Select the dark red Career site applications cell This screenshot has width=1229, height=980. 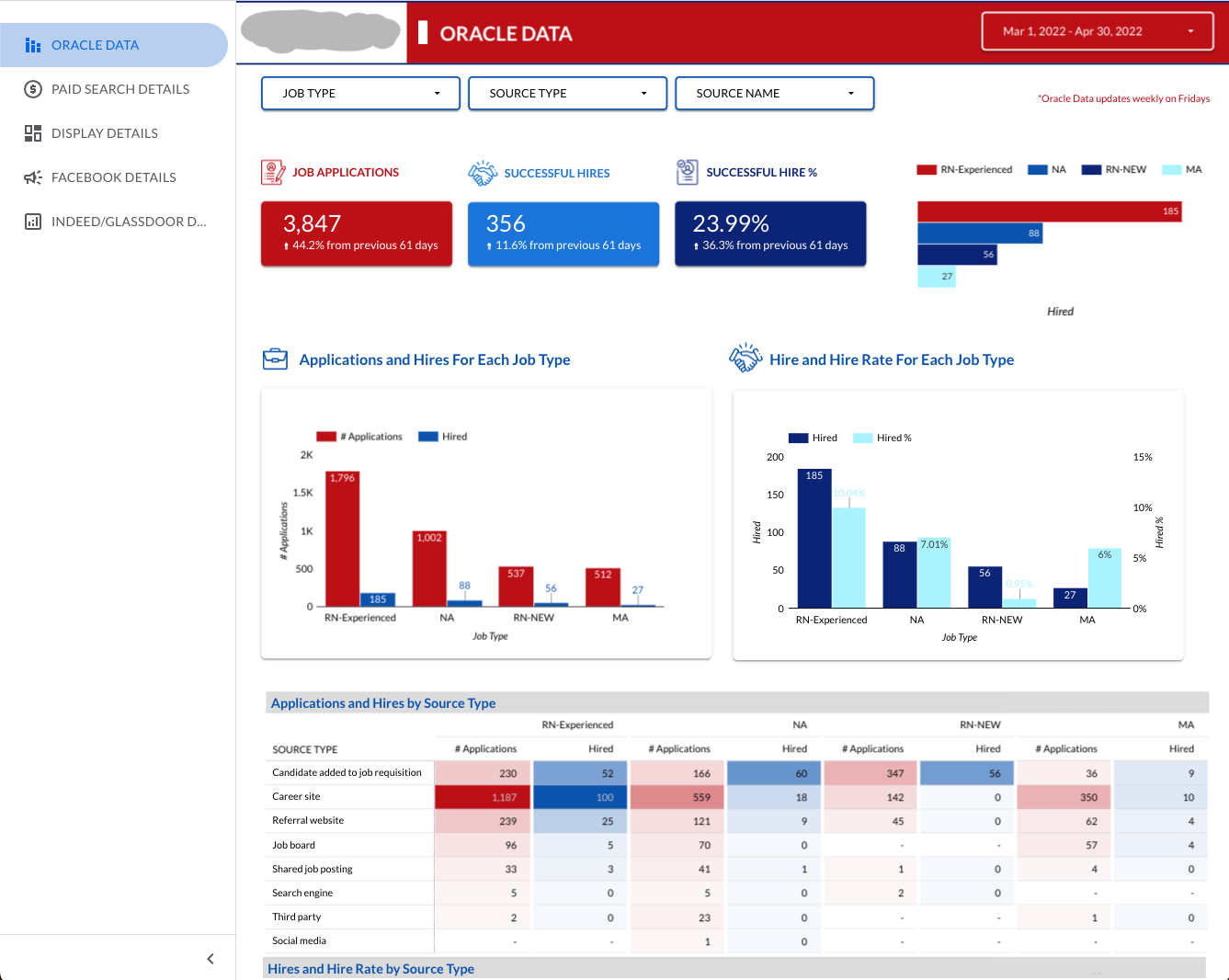[482, 796]
